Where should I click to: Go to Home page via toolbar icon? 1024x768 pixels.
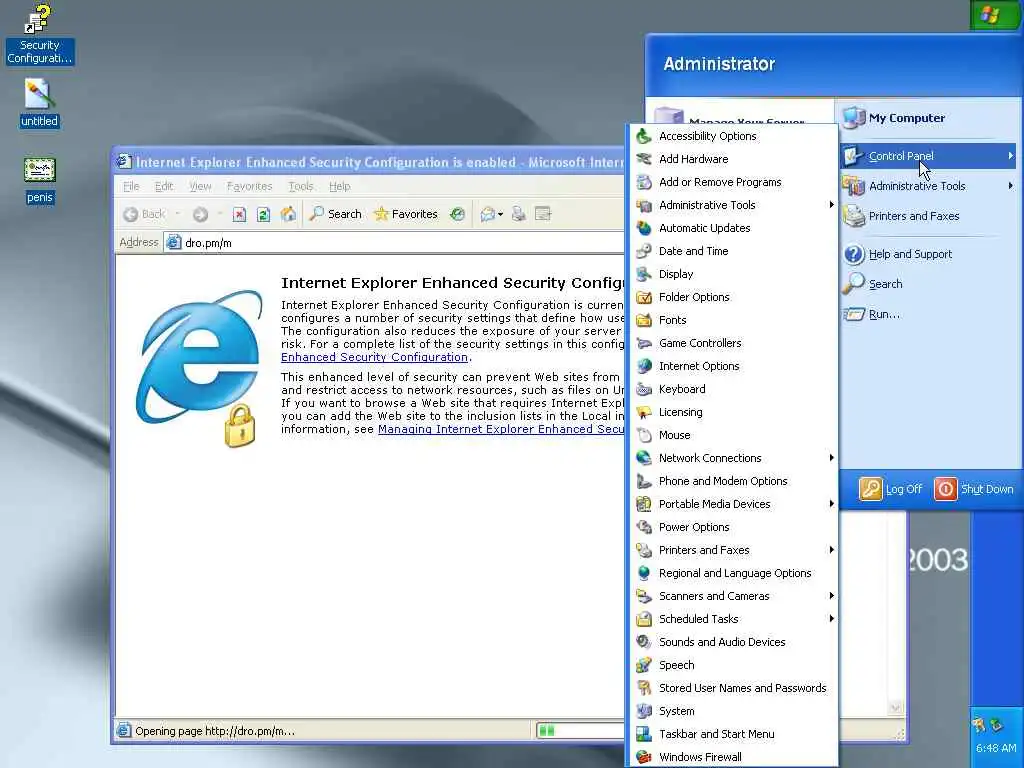[288, 214]
